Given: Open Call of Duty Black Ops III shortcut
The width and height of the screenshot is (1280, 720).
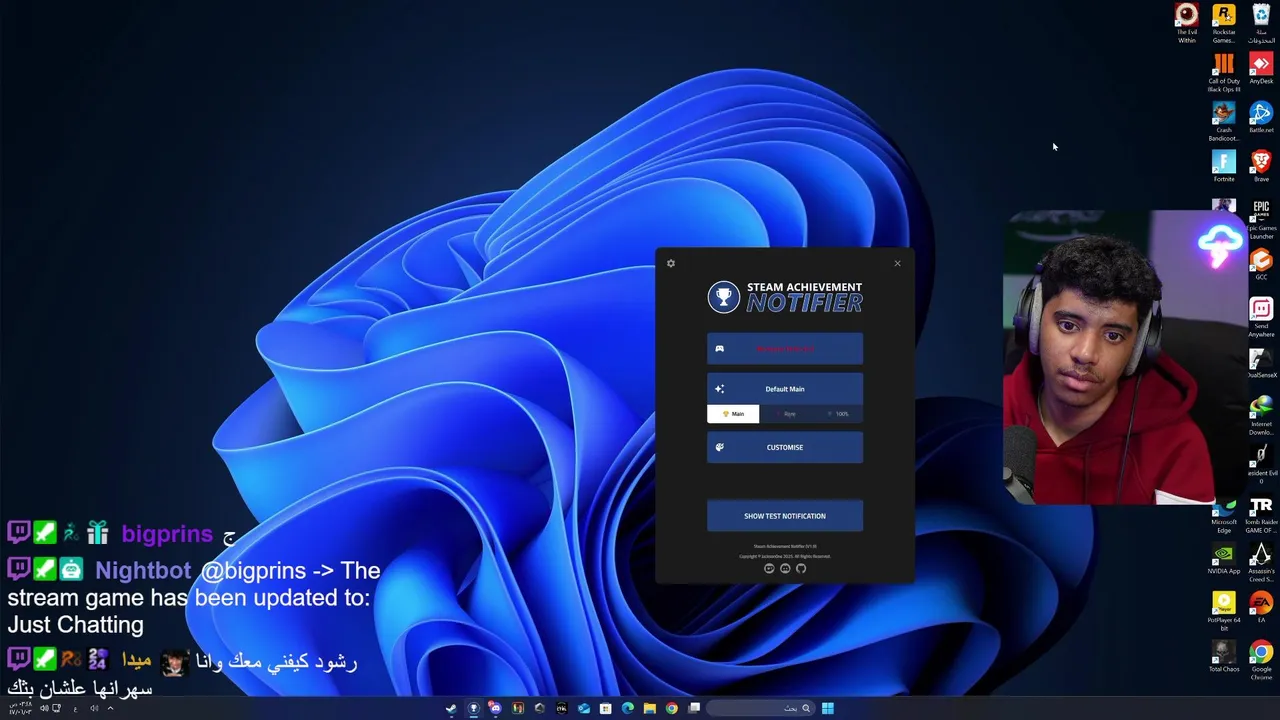Looking at the screenshot, I should point(1224,73).
